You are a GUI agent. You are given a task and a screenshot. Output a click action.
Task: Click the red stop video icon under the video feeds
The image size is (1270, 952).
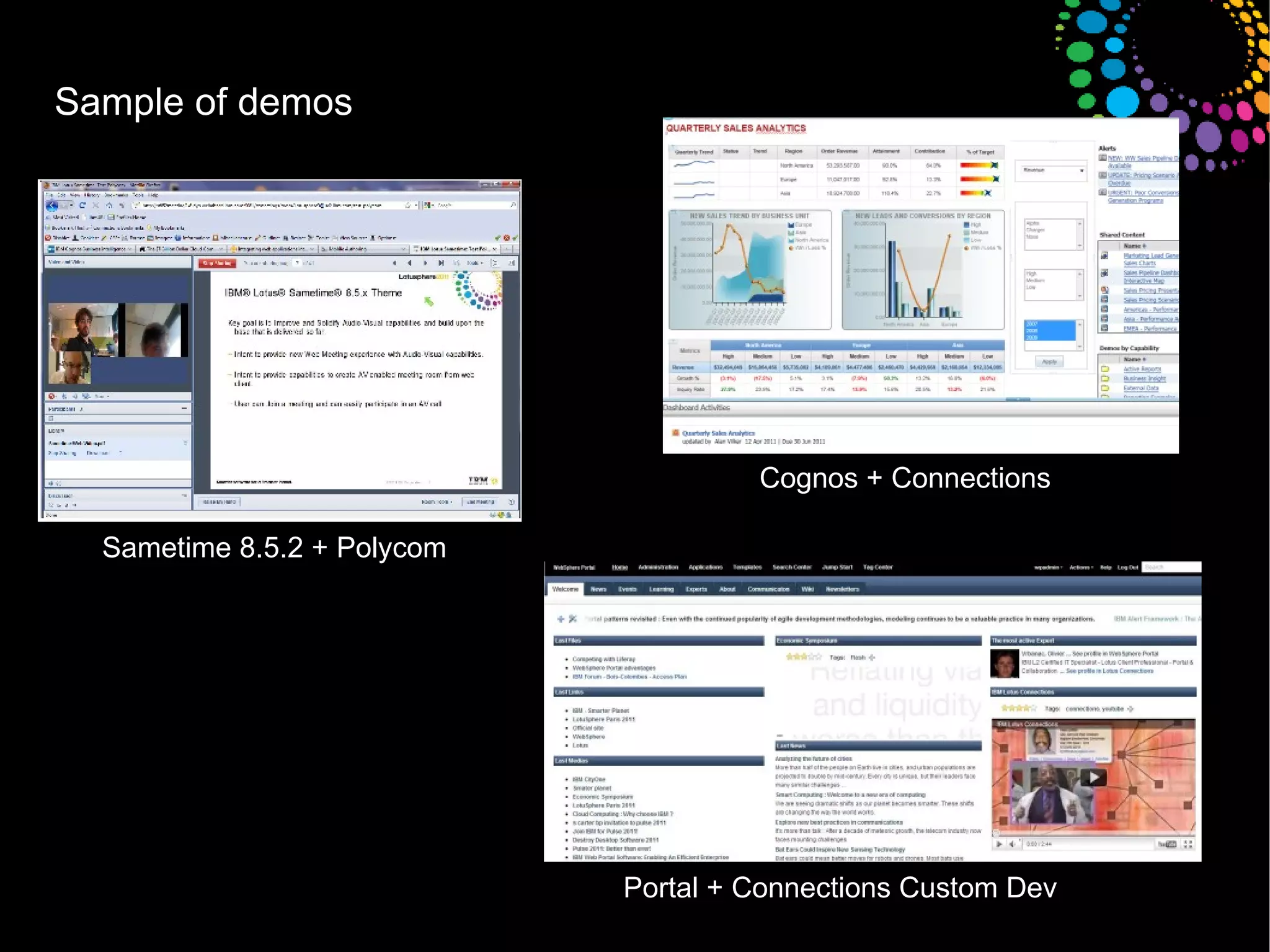tap(52, 396)
